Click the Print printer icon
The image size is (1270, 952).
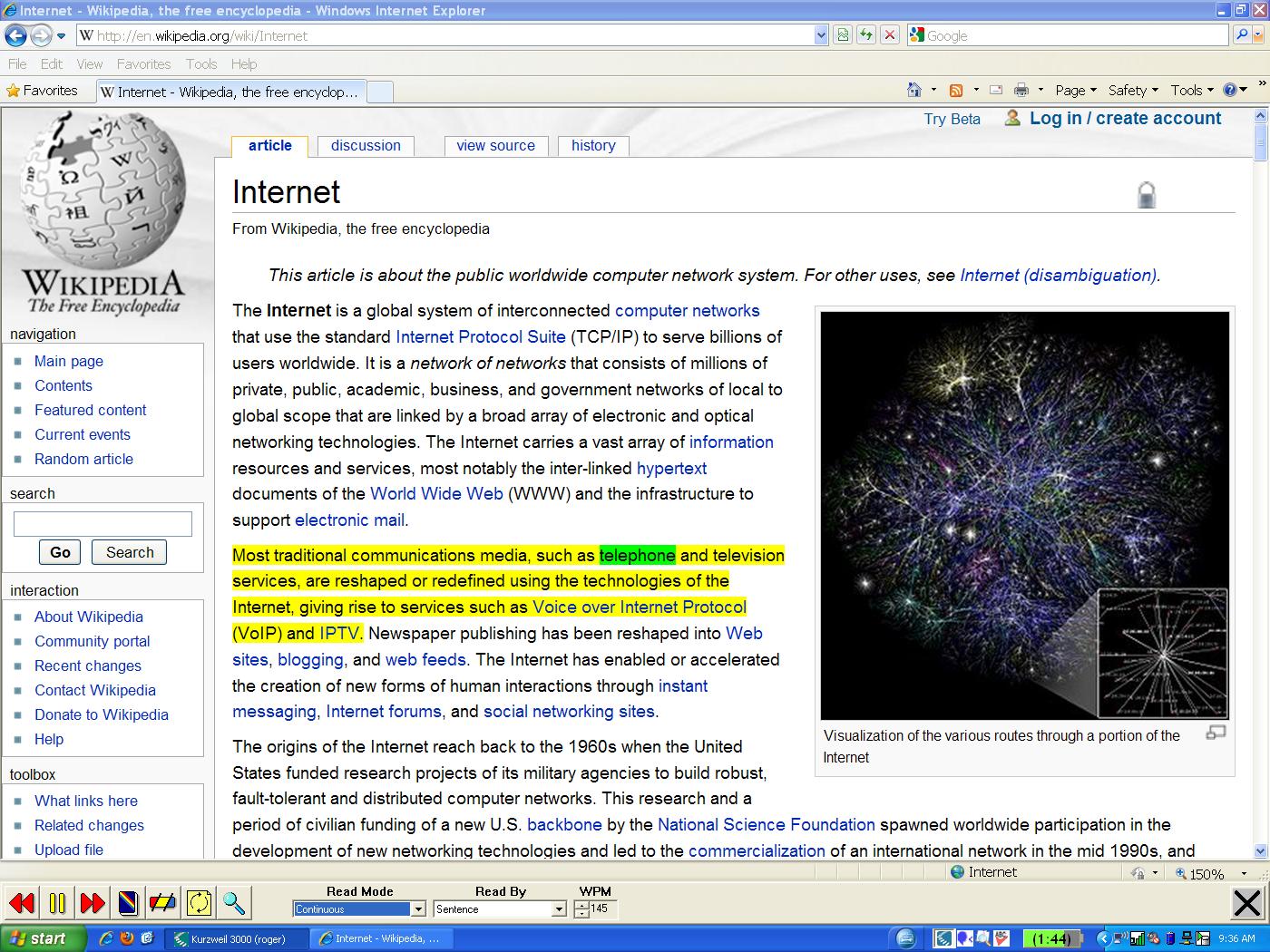click(x=1021, y=90)
